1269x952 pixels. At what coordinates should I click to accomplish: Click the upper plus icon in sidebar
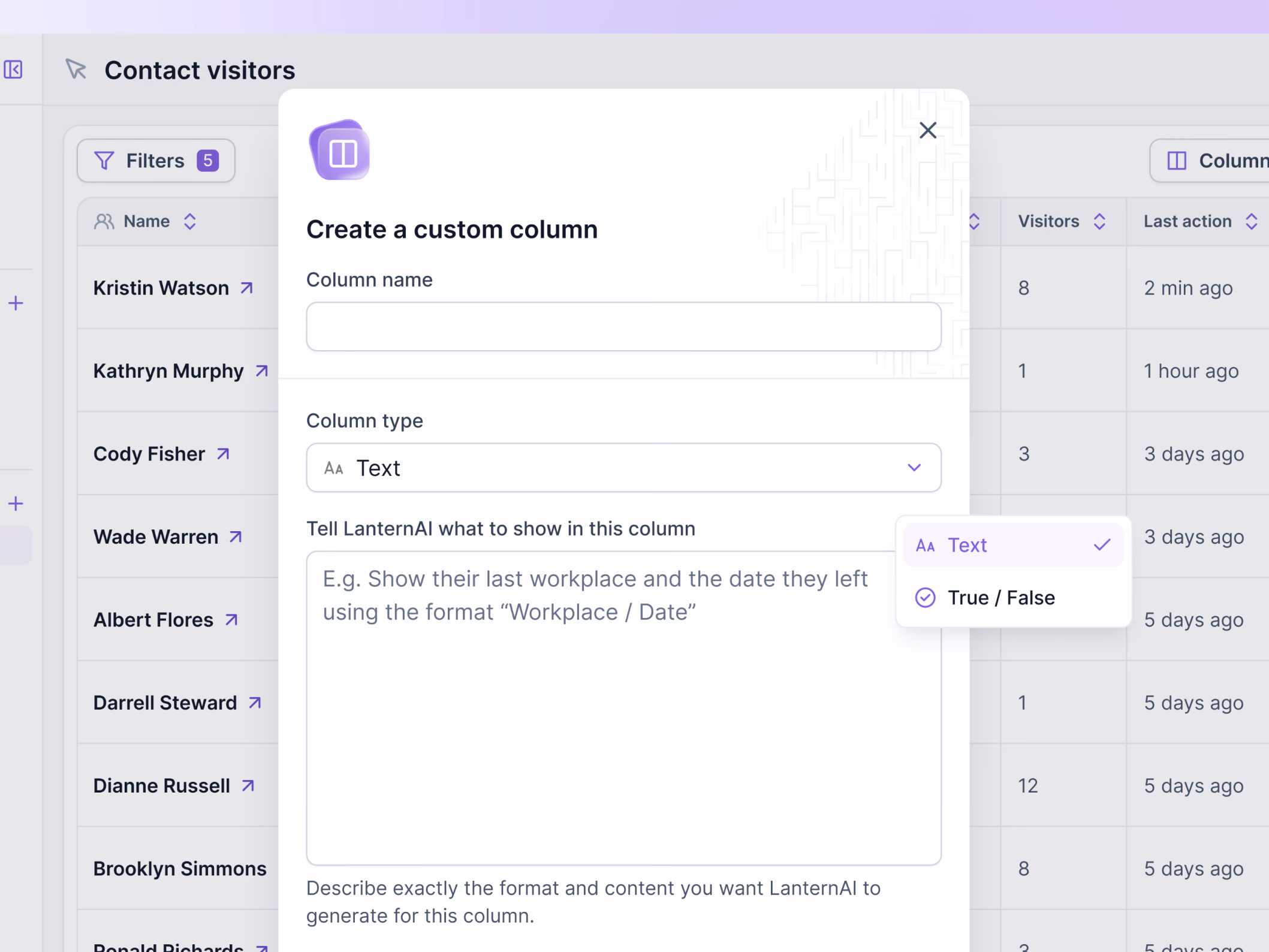coord(16,303)
